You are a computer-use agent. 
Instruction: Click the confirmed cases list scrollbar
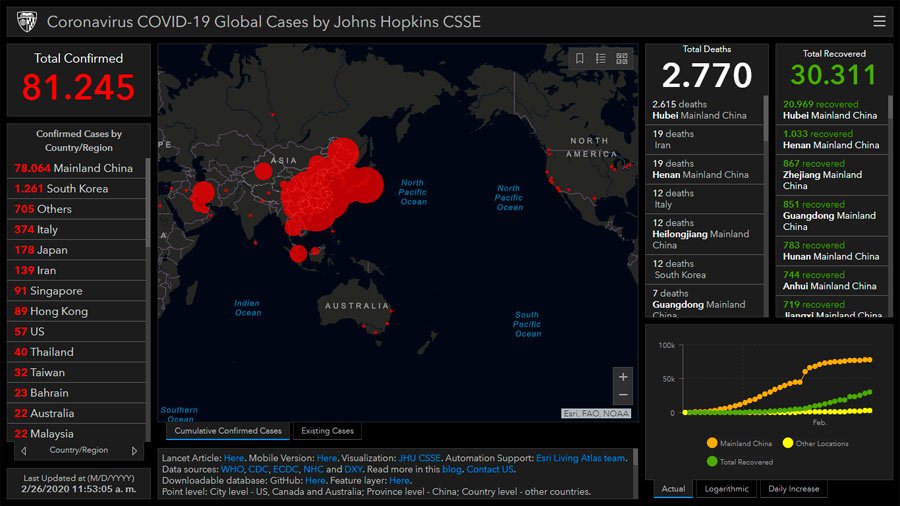148,202
